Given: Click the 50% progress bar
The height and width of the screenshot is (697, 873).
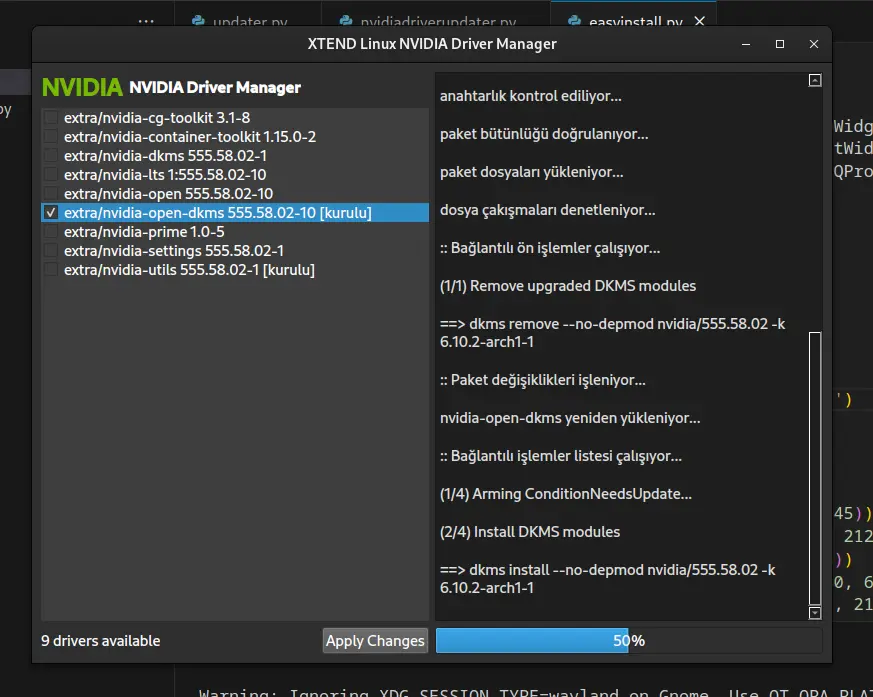Looking at the screenshot, I should coord(629,641).
